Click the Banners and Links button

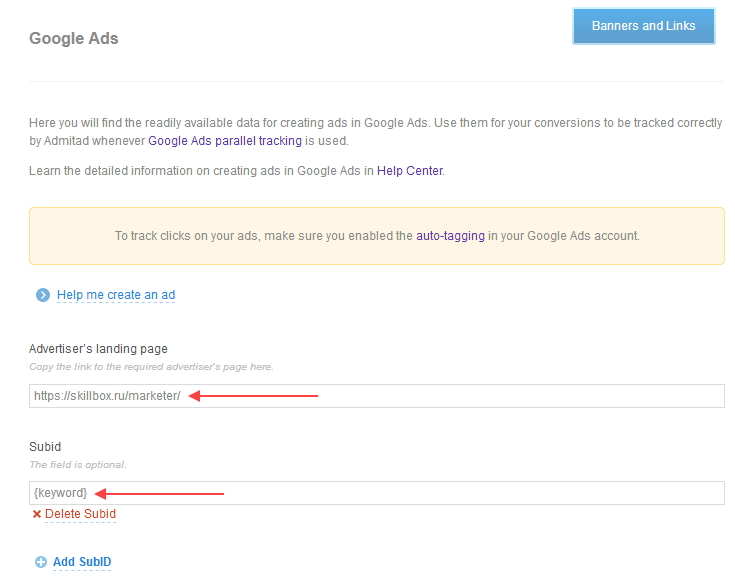643,26
